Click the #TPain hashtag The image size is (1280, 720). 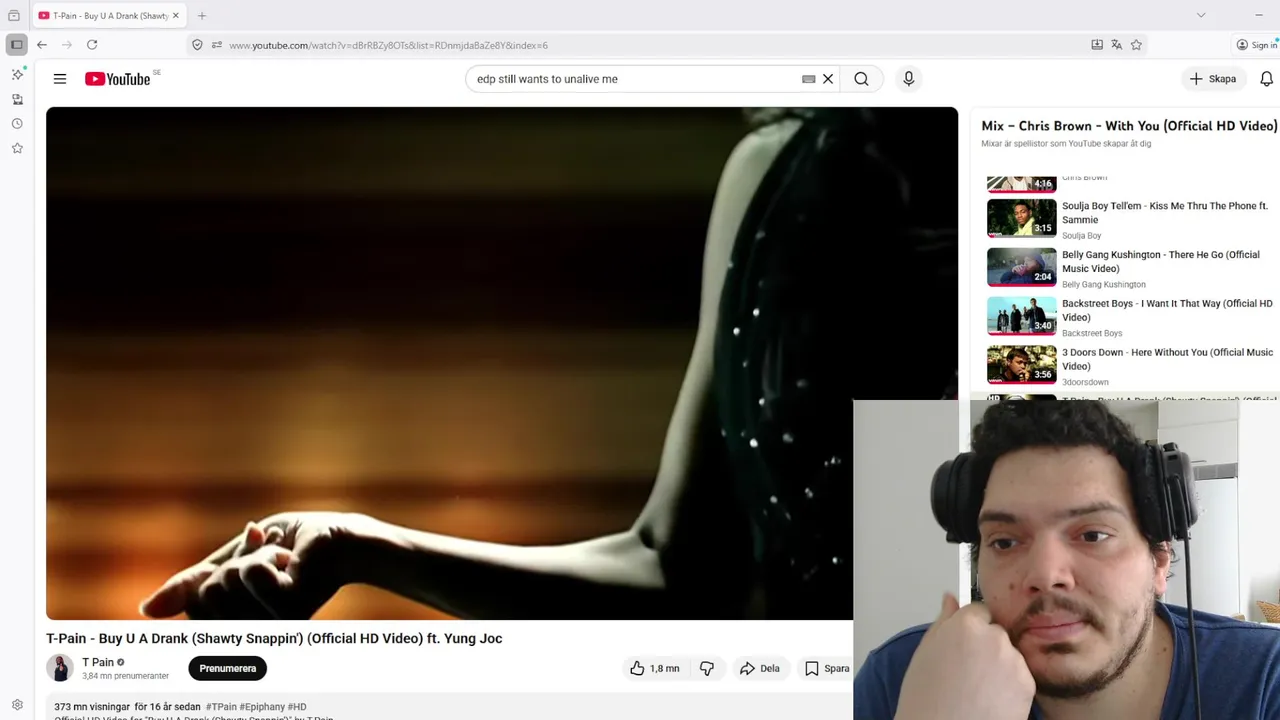pyautogui.click(x=221, y=707)
